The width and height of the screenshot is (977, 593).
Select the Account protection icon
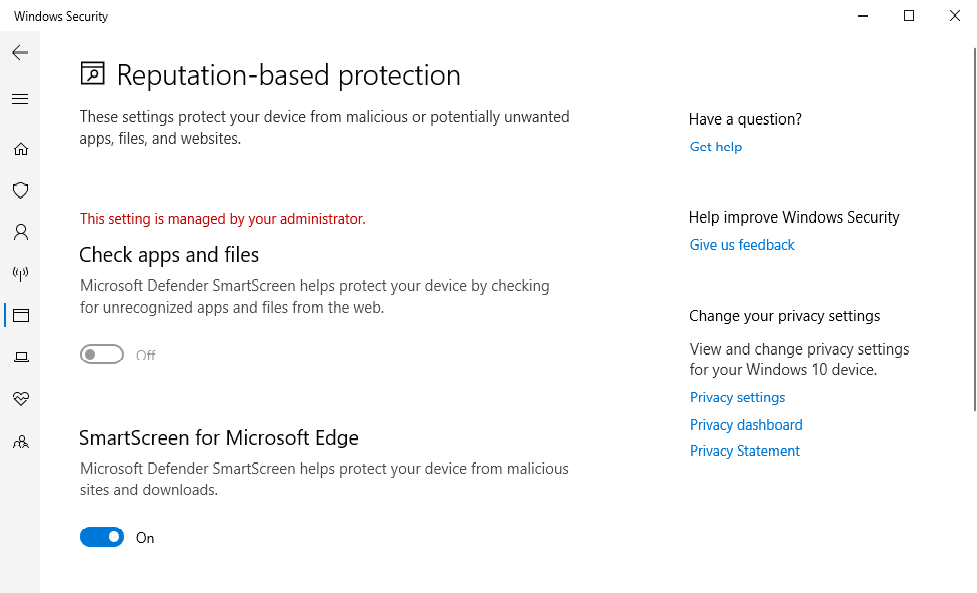(x=20, y=232)
